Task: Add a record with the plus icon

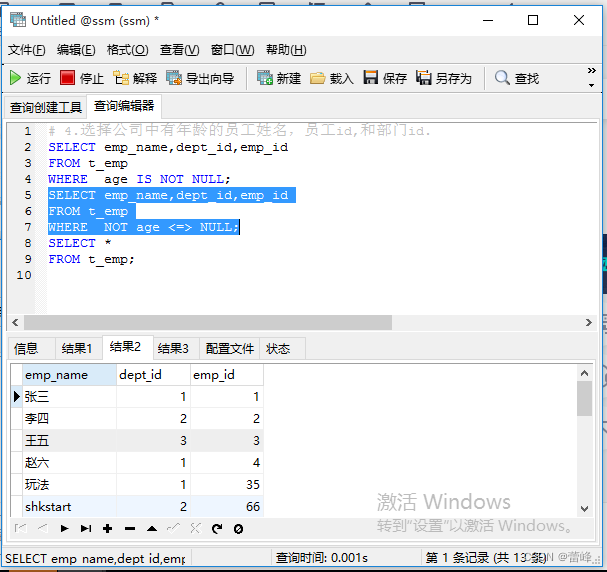Action: 108,529
